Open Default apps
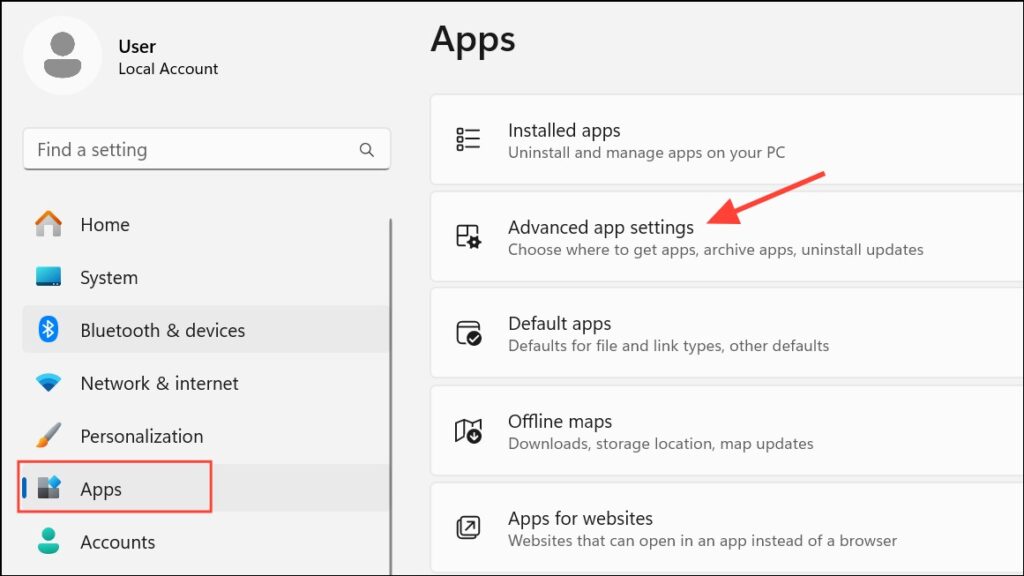Image resolution: width=1024 pixels, height=576 pixels. [x=727, y=333]
